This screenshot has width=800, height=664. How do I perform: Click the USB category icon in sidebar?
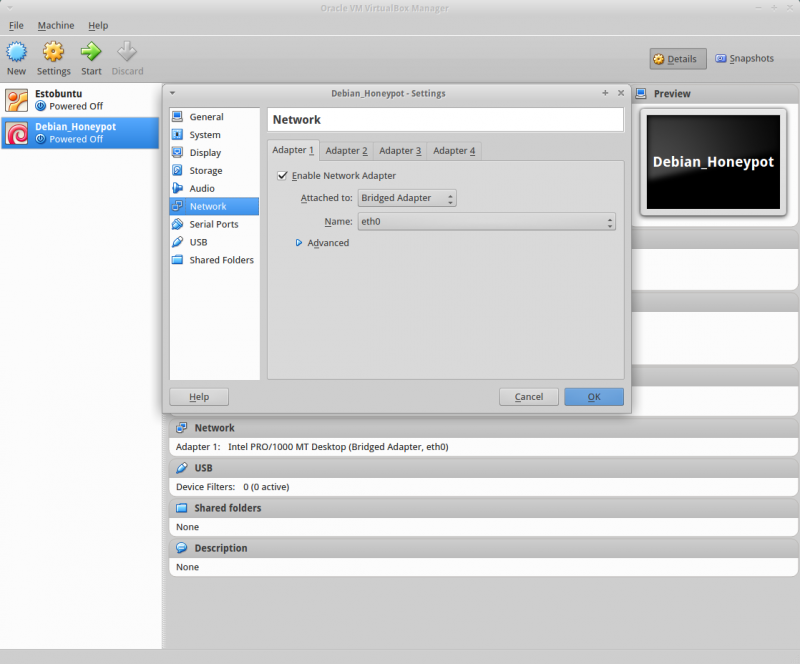click(x=178, y=241)
